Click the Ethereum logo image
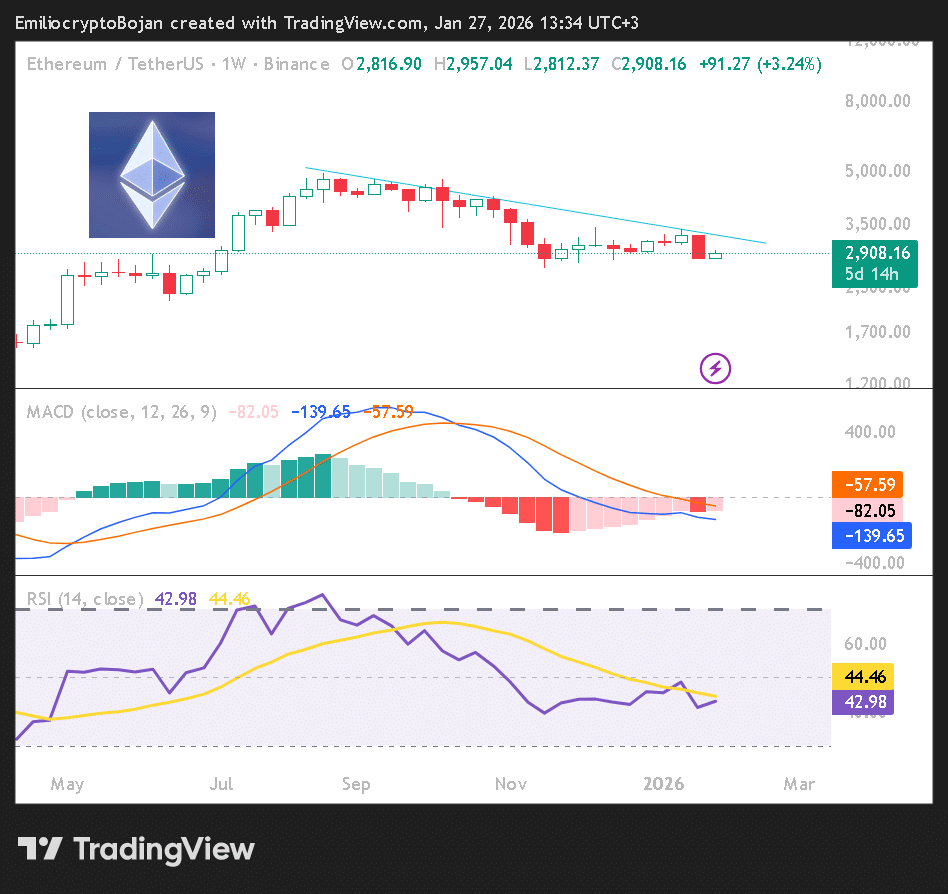Image resolution: width=948 pixels, height=894 pixels. [152, 175]
